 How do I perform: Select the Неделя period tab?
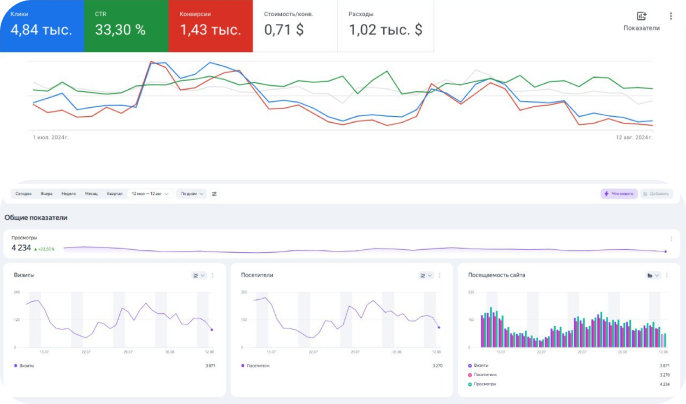(x=69, y=194)
